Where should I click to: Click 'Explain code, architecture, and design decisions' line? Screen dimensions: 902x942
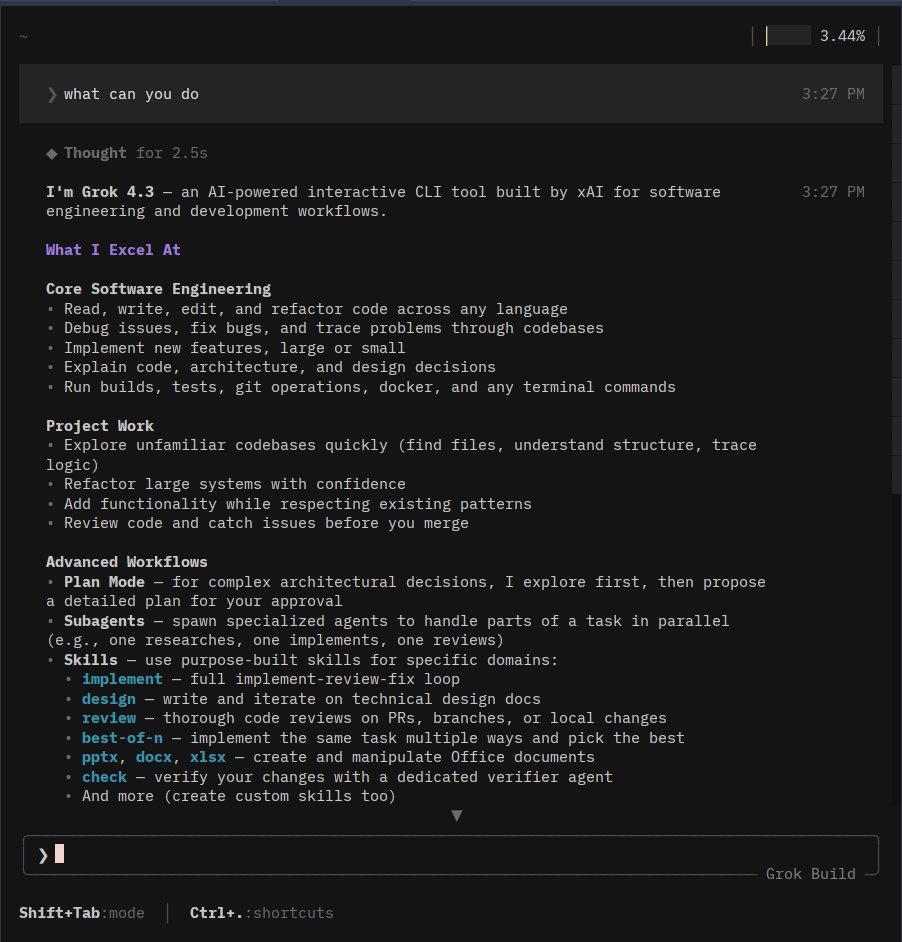[279, 367]
